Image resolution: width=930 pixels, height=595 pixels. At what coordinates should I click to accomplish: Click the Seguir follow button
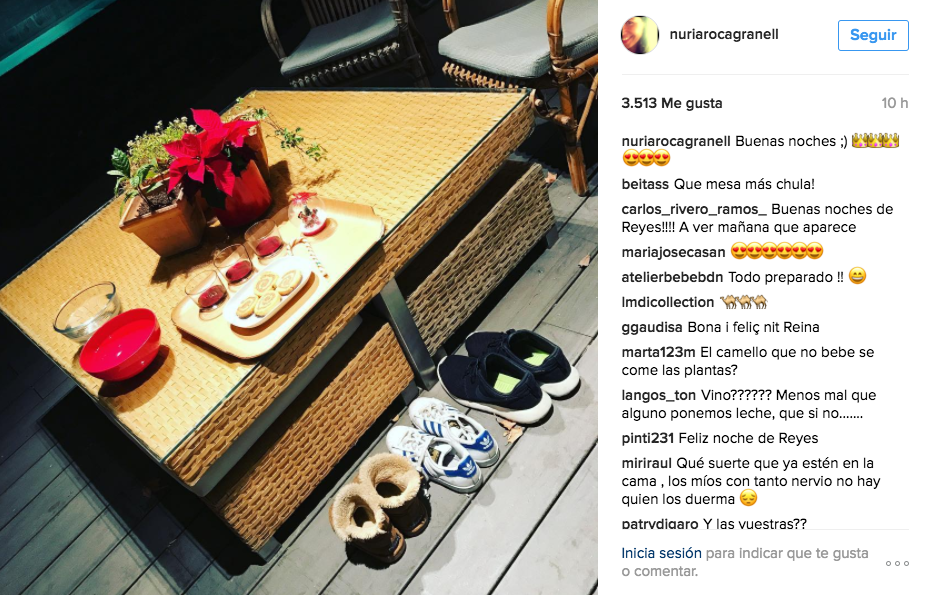[x=873, y=35]
